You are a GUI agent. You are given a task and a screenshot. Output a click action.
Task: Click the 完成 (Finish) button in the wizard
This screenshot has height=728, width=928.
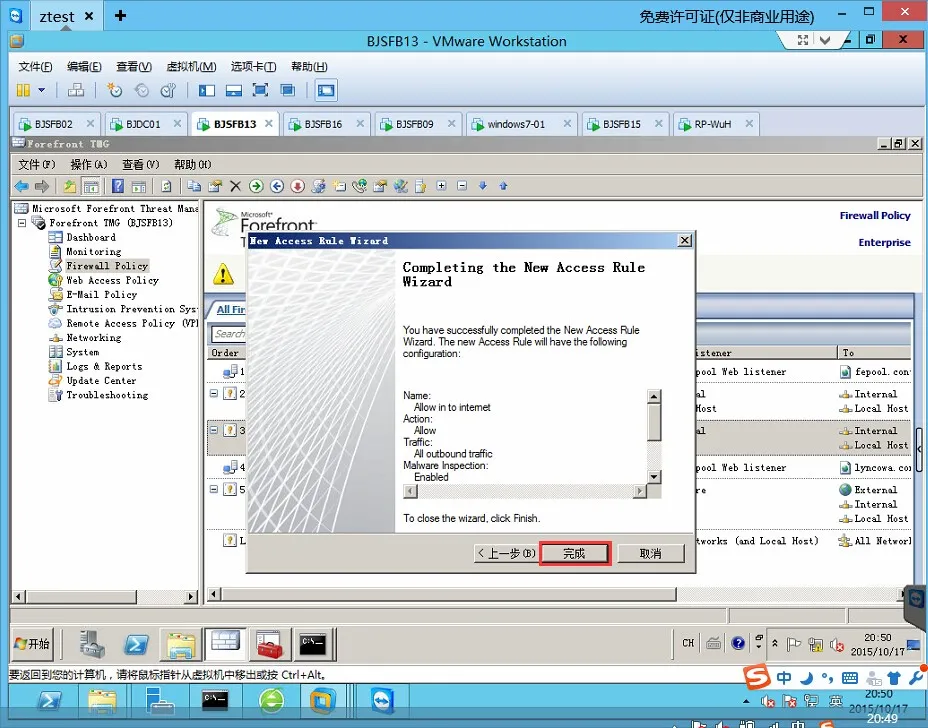pyautogui.click(x=574, y=553)
